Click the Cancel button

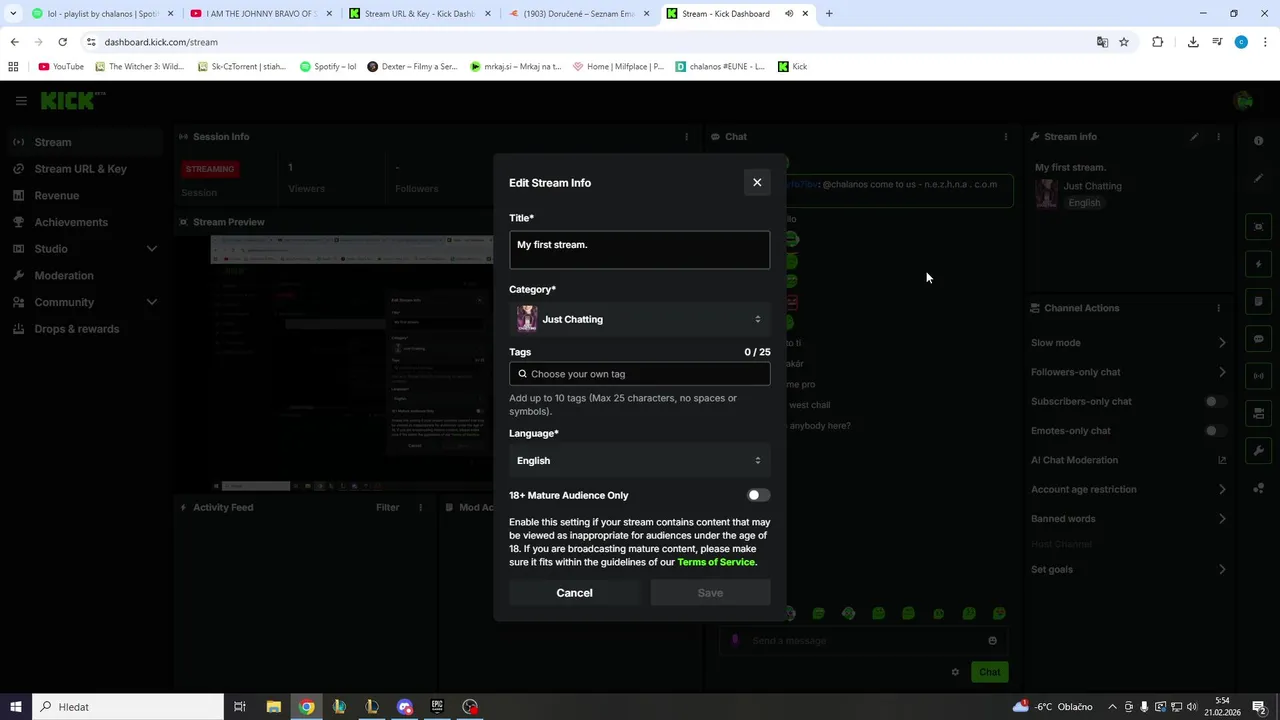click(x=574, y=593)
